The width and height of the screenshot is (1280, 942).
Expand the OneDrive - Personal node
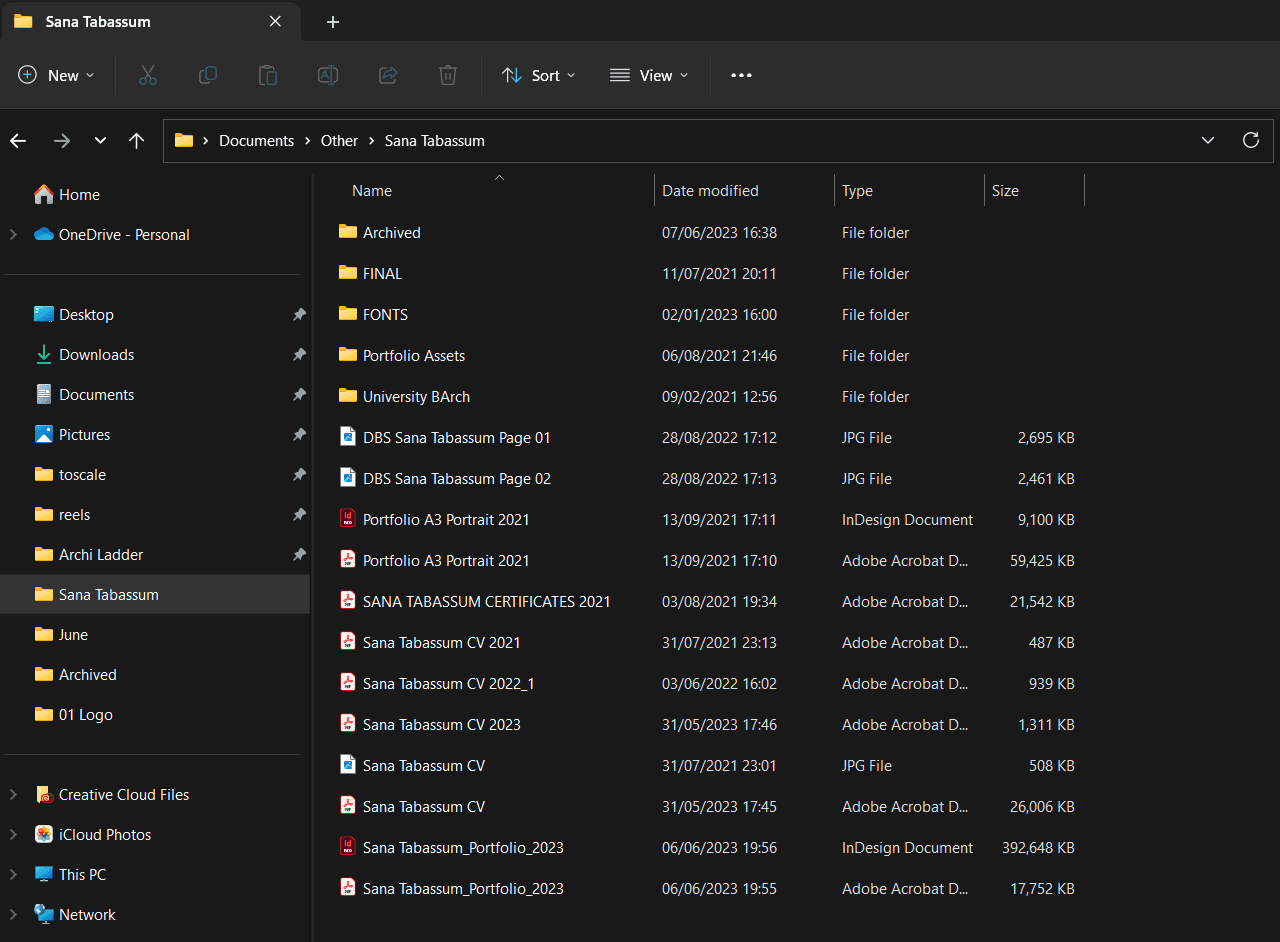(13, 235)
